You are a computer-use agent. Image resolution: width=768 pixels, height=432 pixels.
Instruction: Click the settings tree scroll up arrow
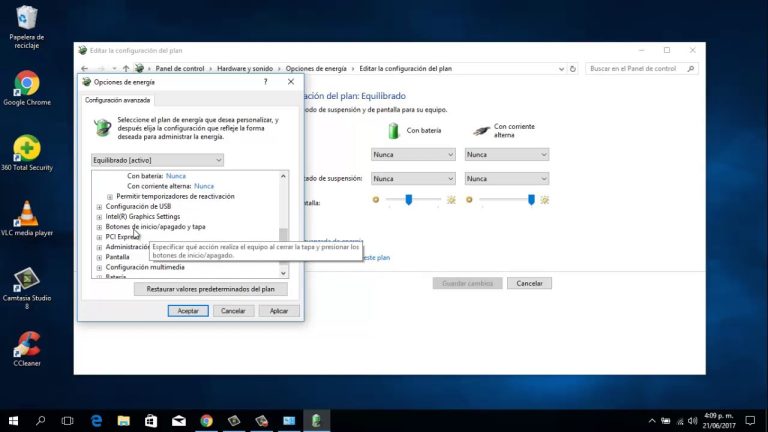pyautogui.click(x=283, y=176)
